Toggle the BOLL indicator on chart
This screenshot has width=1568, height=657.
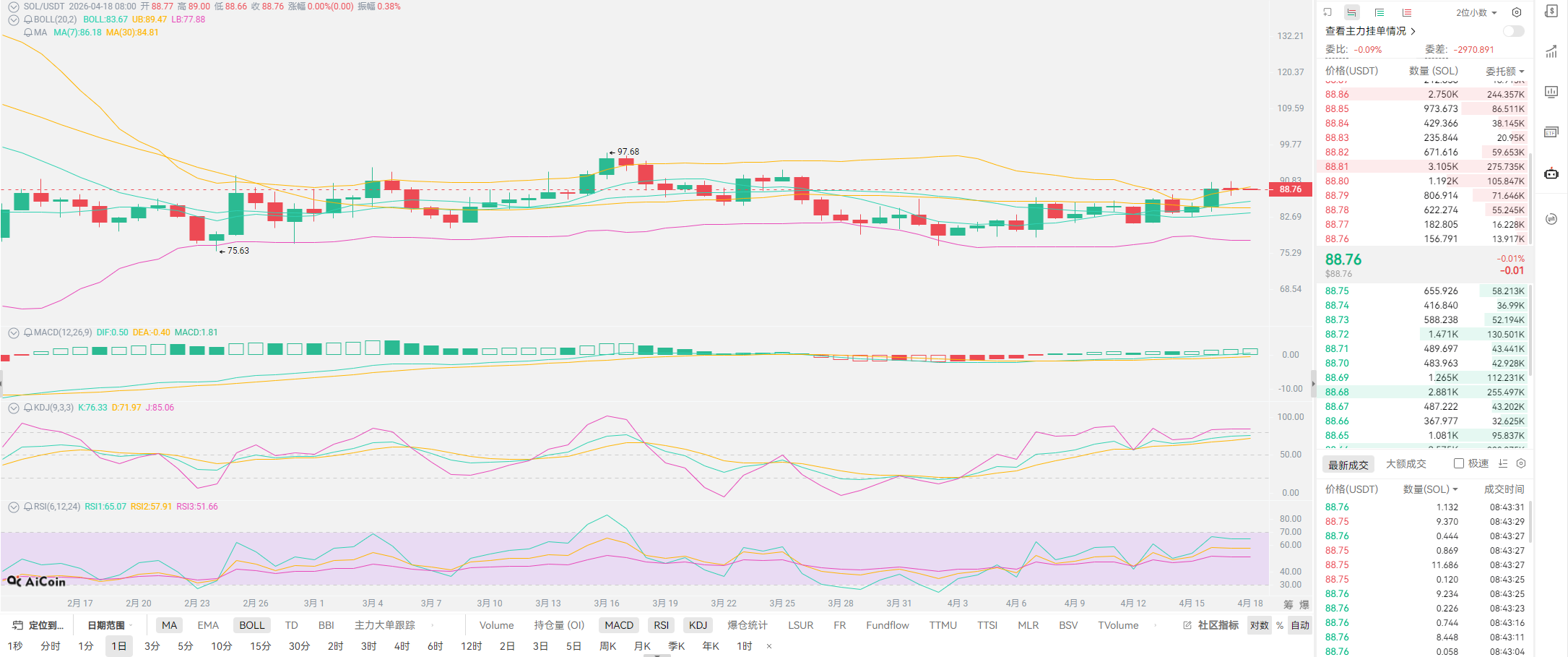pos(251,625)
